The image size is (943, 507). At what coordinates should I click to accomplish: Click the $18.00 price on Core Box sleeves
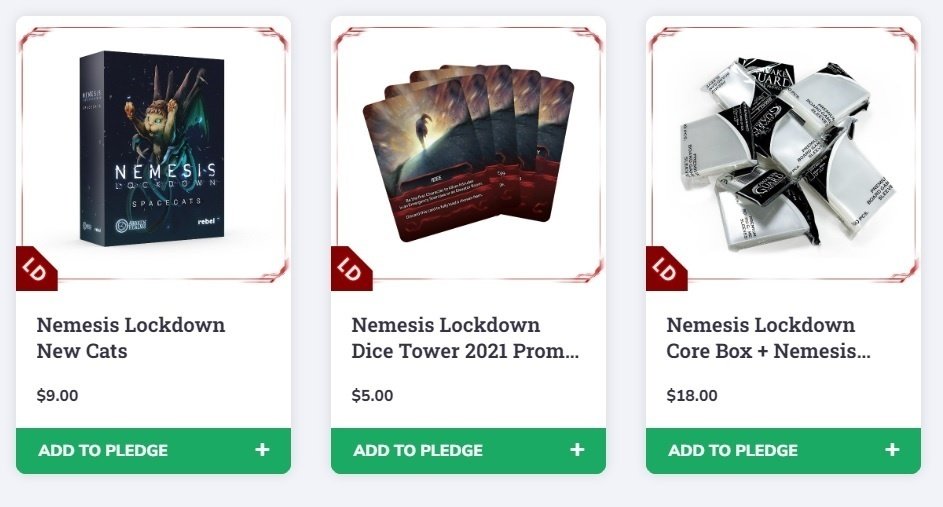click(692, 395)
